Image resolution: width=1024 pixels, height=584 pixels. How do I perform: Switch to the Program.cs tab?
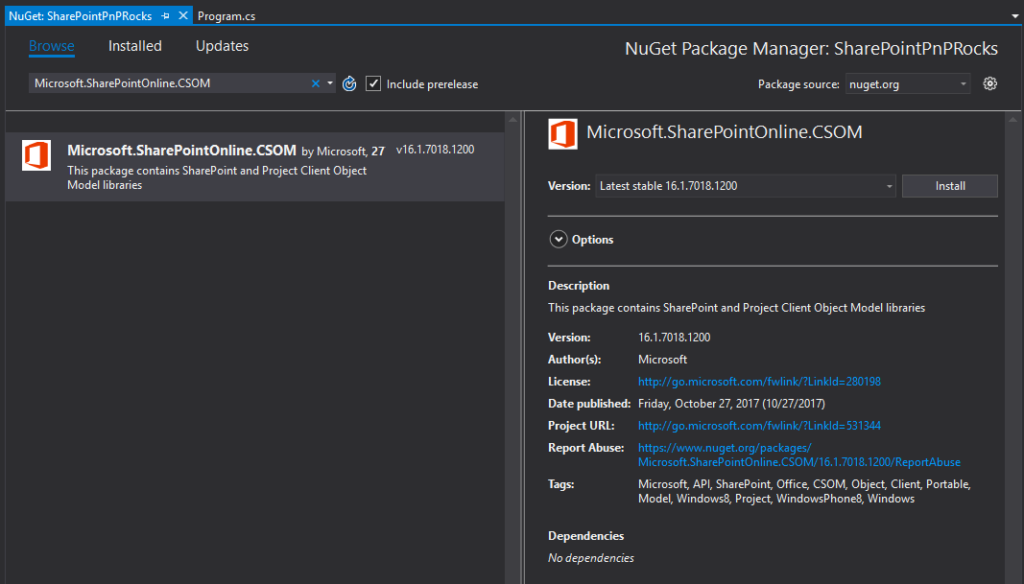[227, 16]
